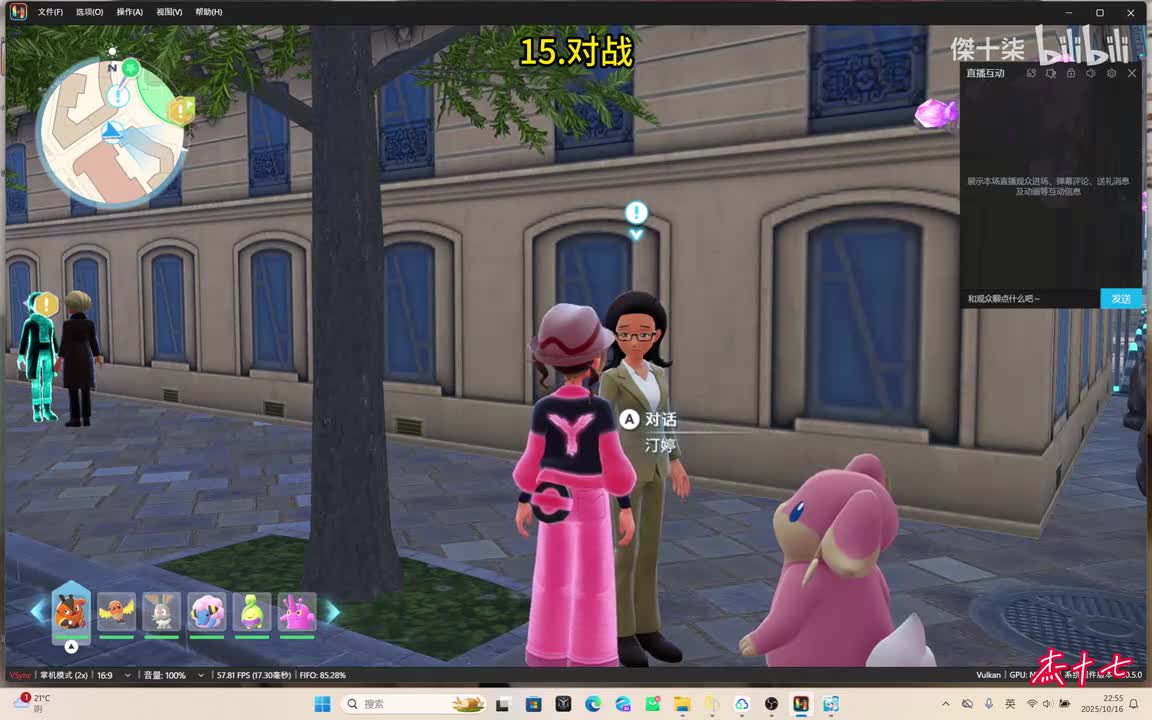This screenshot has width=1152, height=720.
Task: Switch input method via 英 indicator
Action: point(1010,704)
